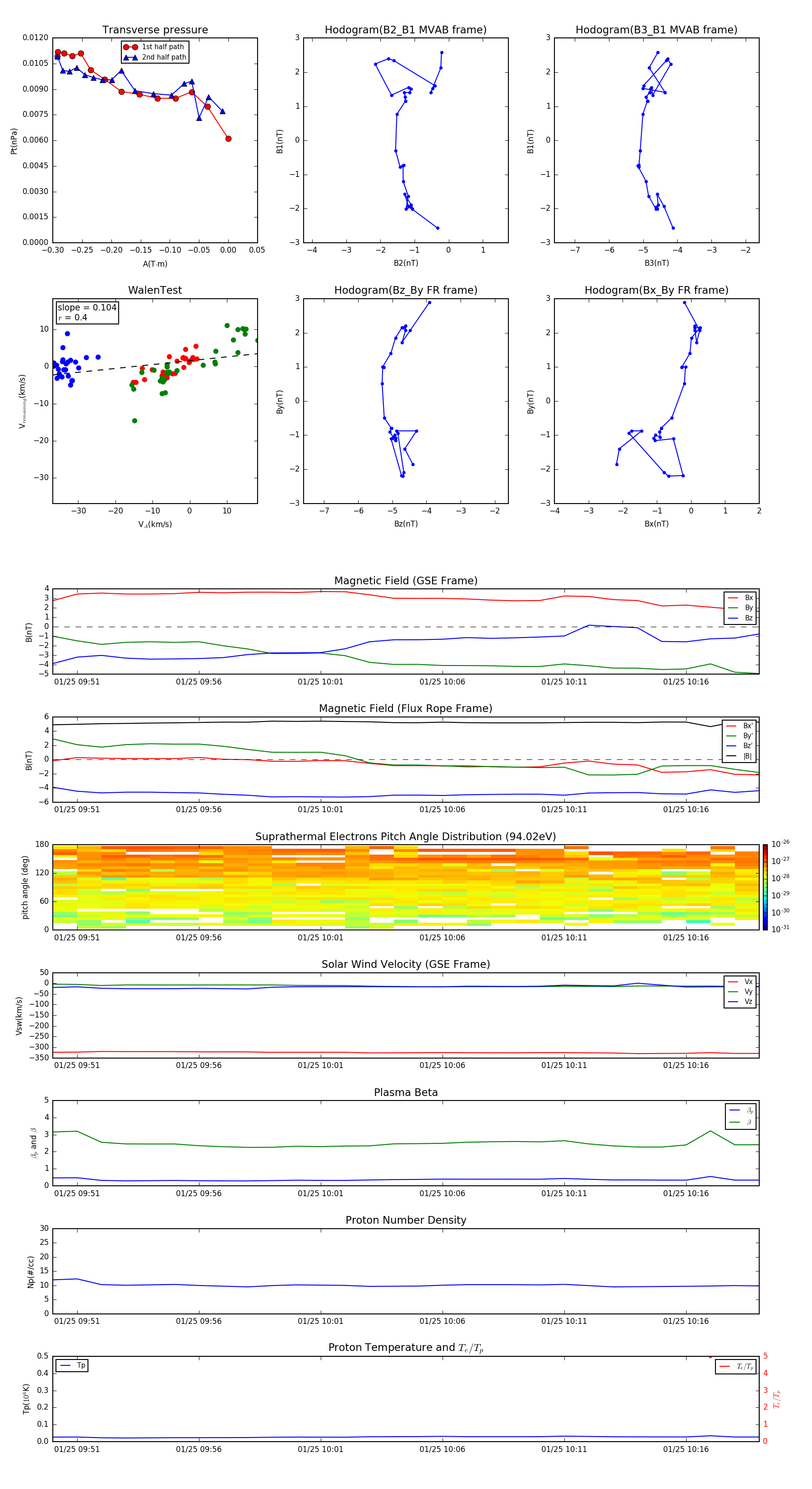
Task: Select 'By' in GSE magnetic legend
Action: point(740,608)
